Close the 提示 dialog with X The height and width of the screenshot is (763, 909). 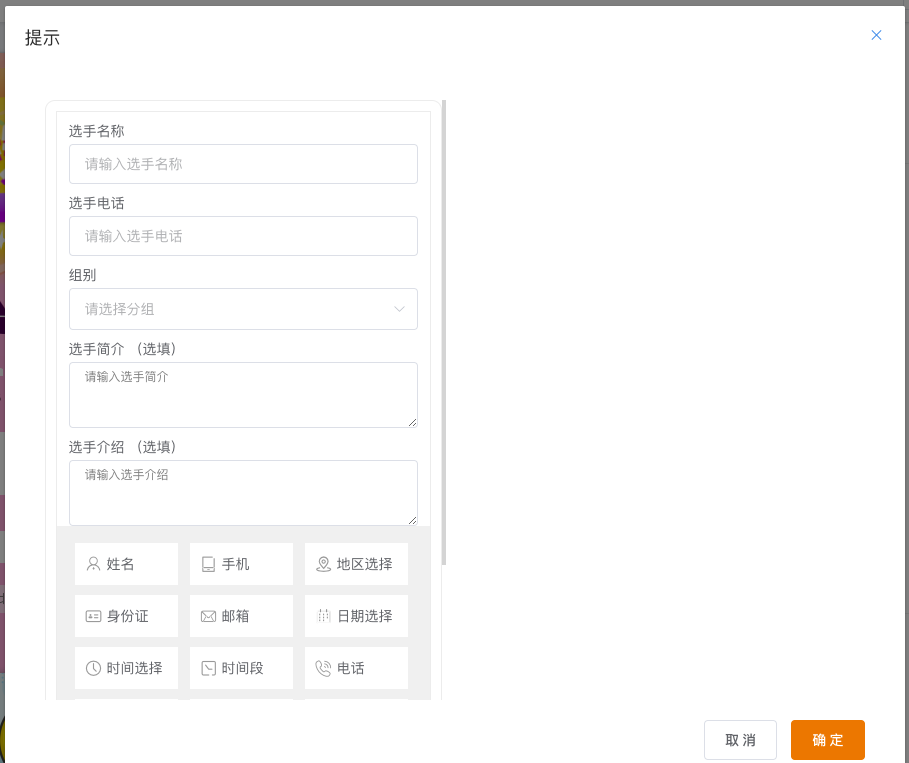(x=876, y=35)
